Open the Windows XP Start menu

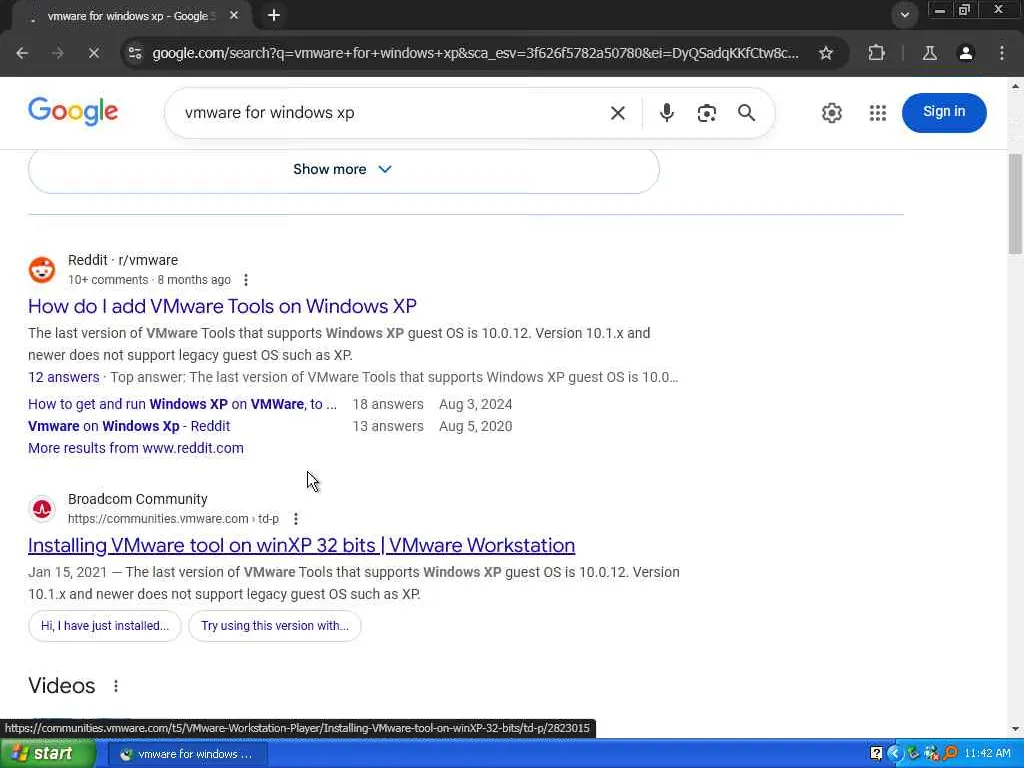pyautogui.click(x=47, y=754)
